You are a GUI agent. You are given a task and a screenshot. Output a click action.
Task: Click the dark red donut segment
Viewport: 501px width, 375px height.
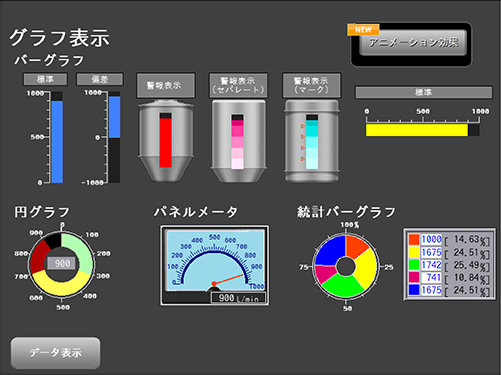tap(38, 258)
